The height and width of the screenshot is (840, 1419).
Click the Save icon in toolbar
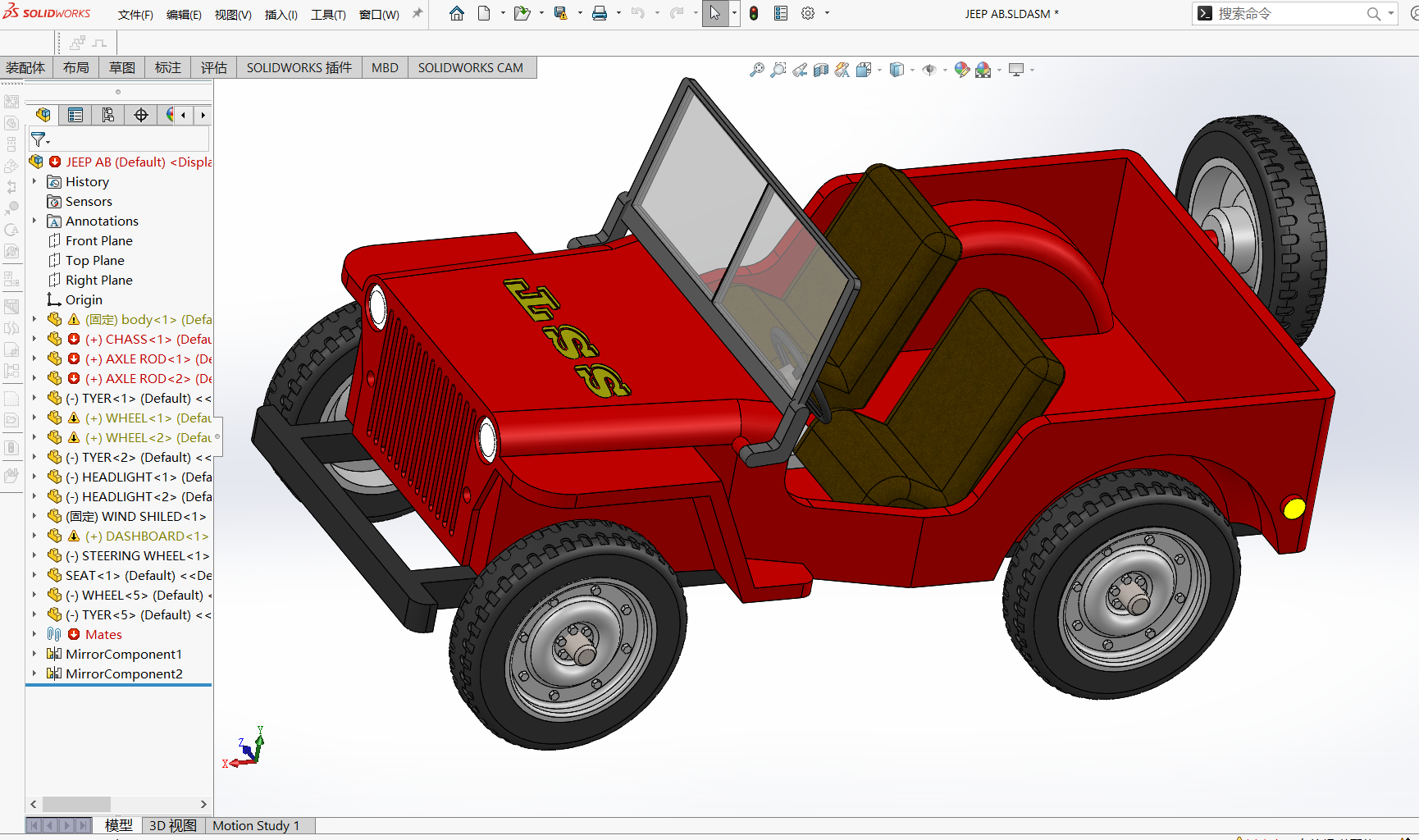(x=561, y=14)
